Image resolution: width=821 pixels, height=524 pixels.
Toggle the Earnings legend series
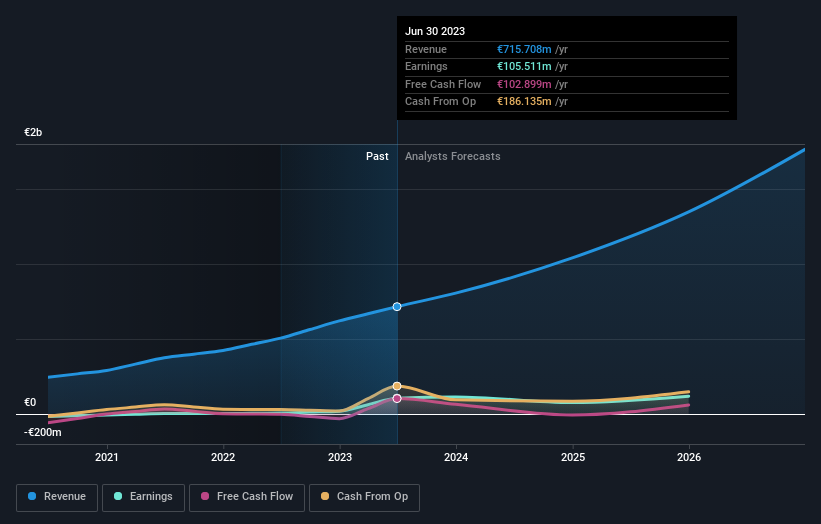pos(143,497)
